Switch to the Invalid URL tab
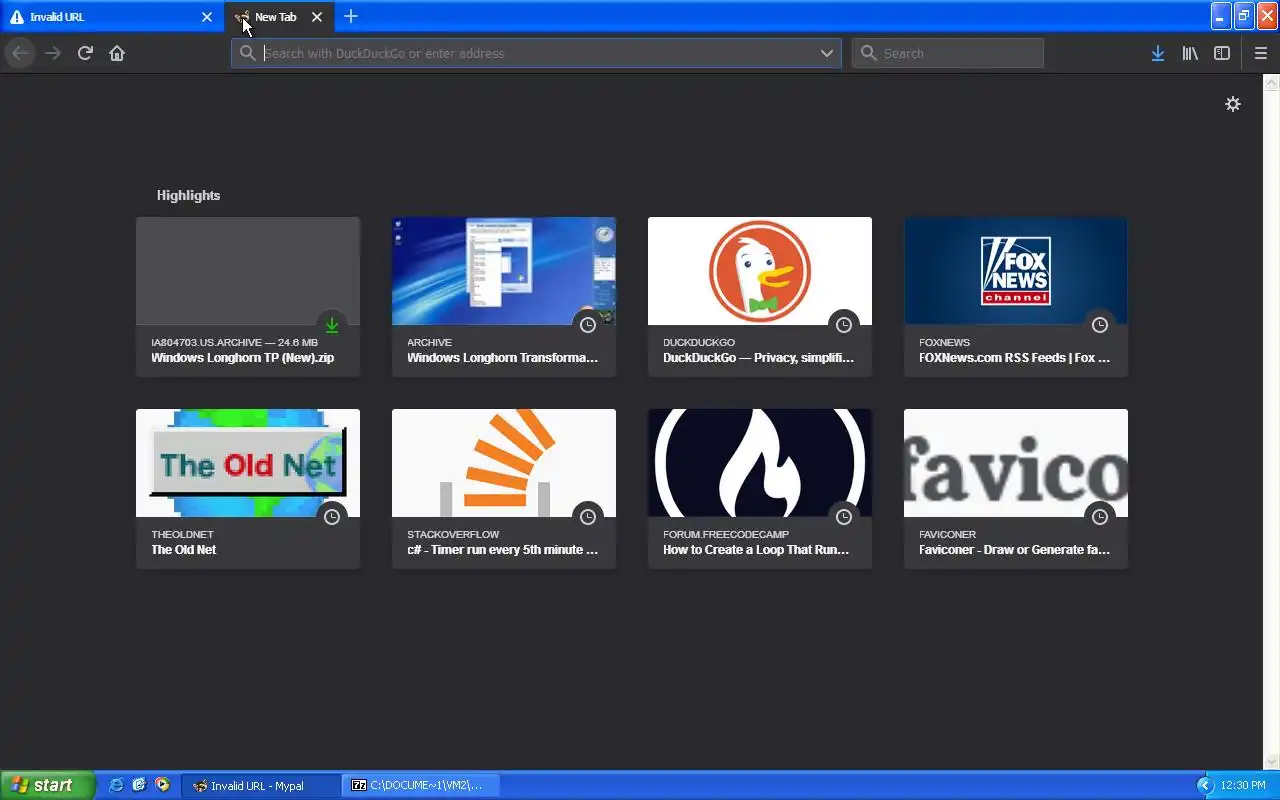The height and width of the screenshot is (800, 1280). [x=112, y=17]
